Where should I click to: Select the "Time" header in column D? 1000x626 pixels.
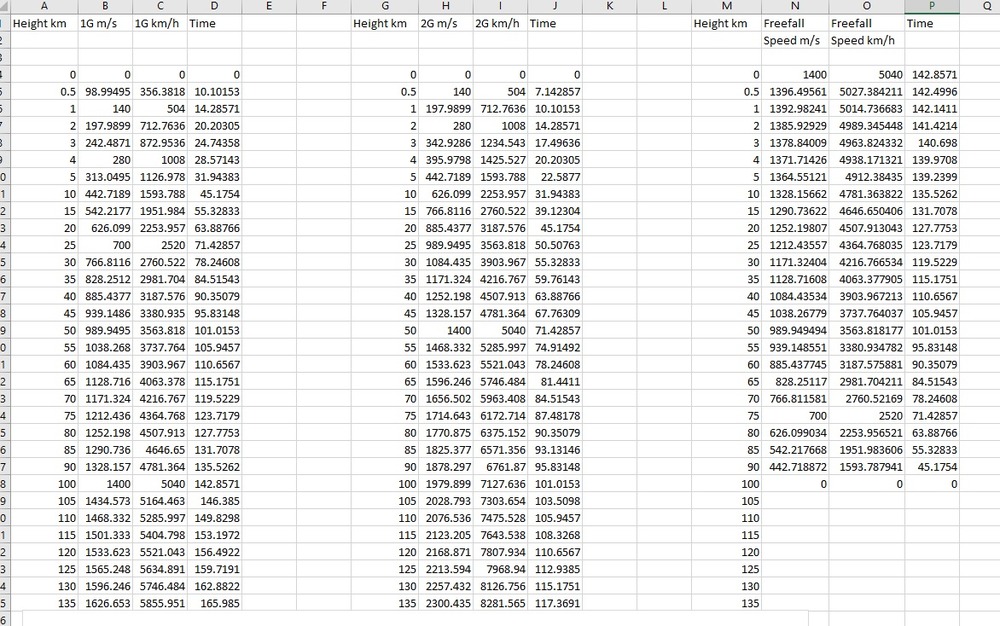point(214,23)
